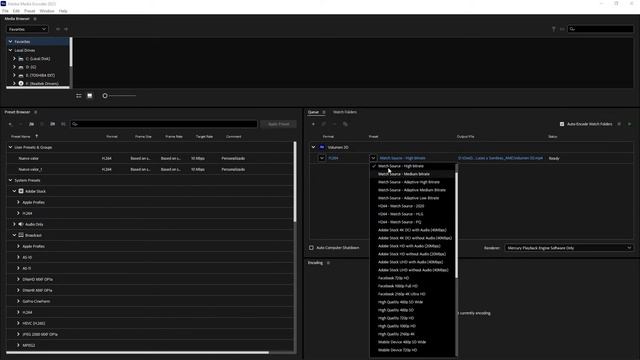
Task: Open the Favorites dropdown in Media Browser
Action: pos(27,29)
